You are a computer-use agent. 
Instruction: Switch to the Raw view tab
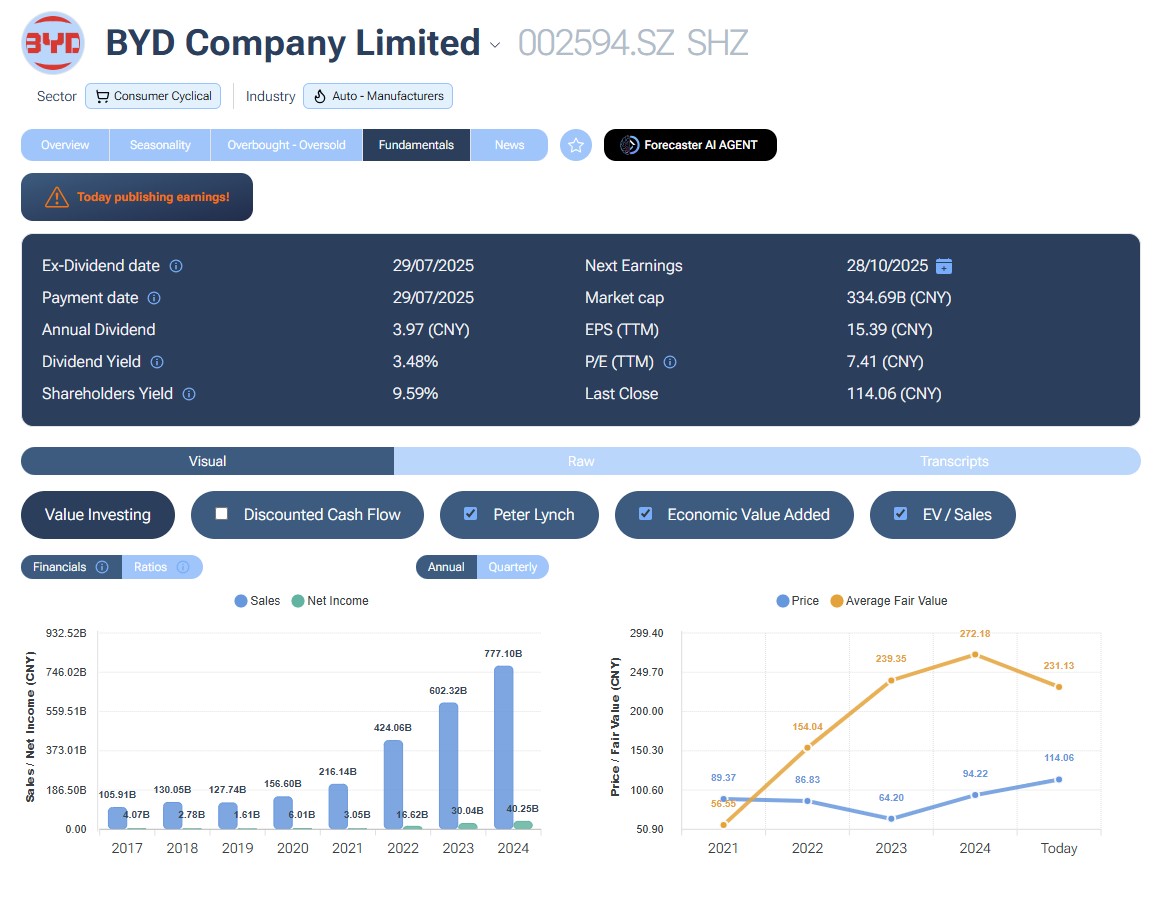pos(581,461)
